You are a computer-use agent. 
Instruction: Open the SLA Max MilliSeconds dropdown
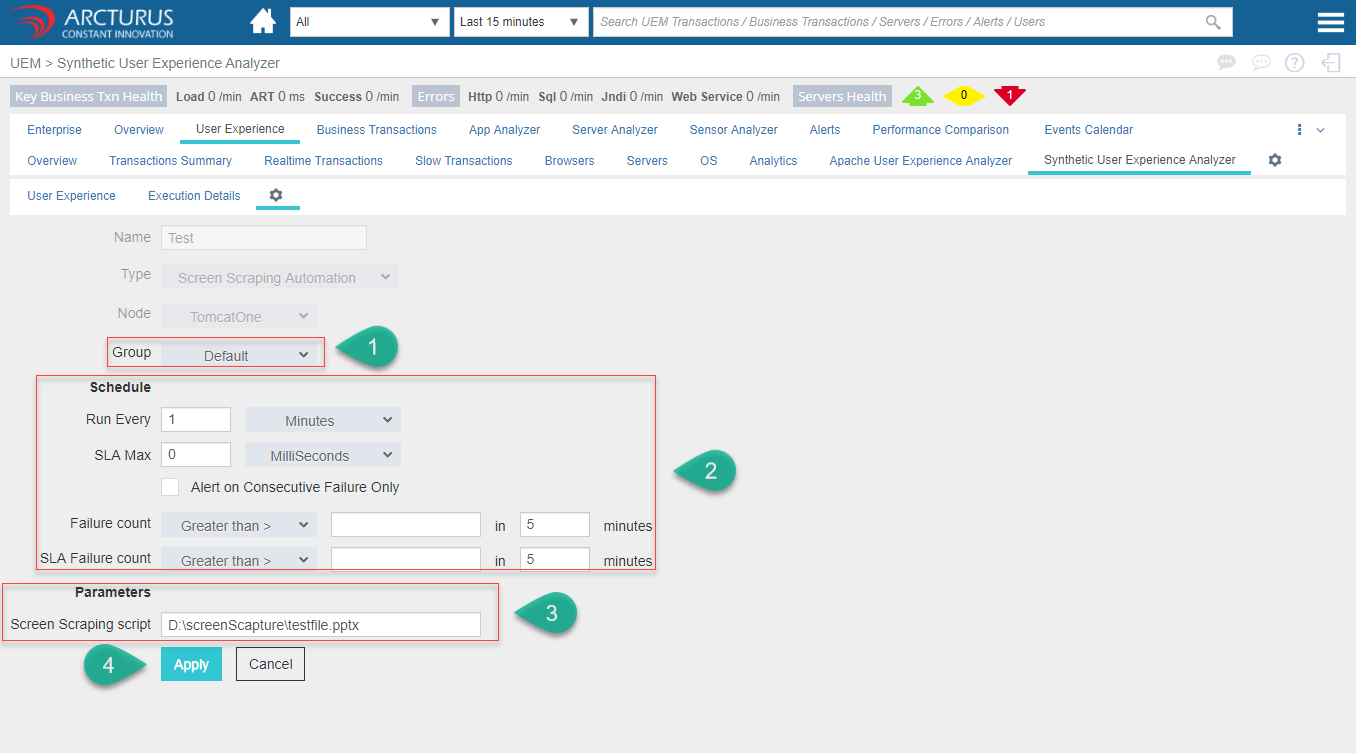[x=322, y=455]
